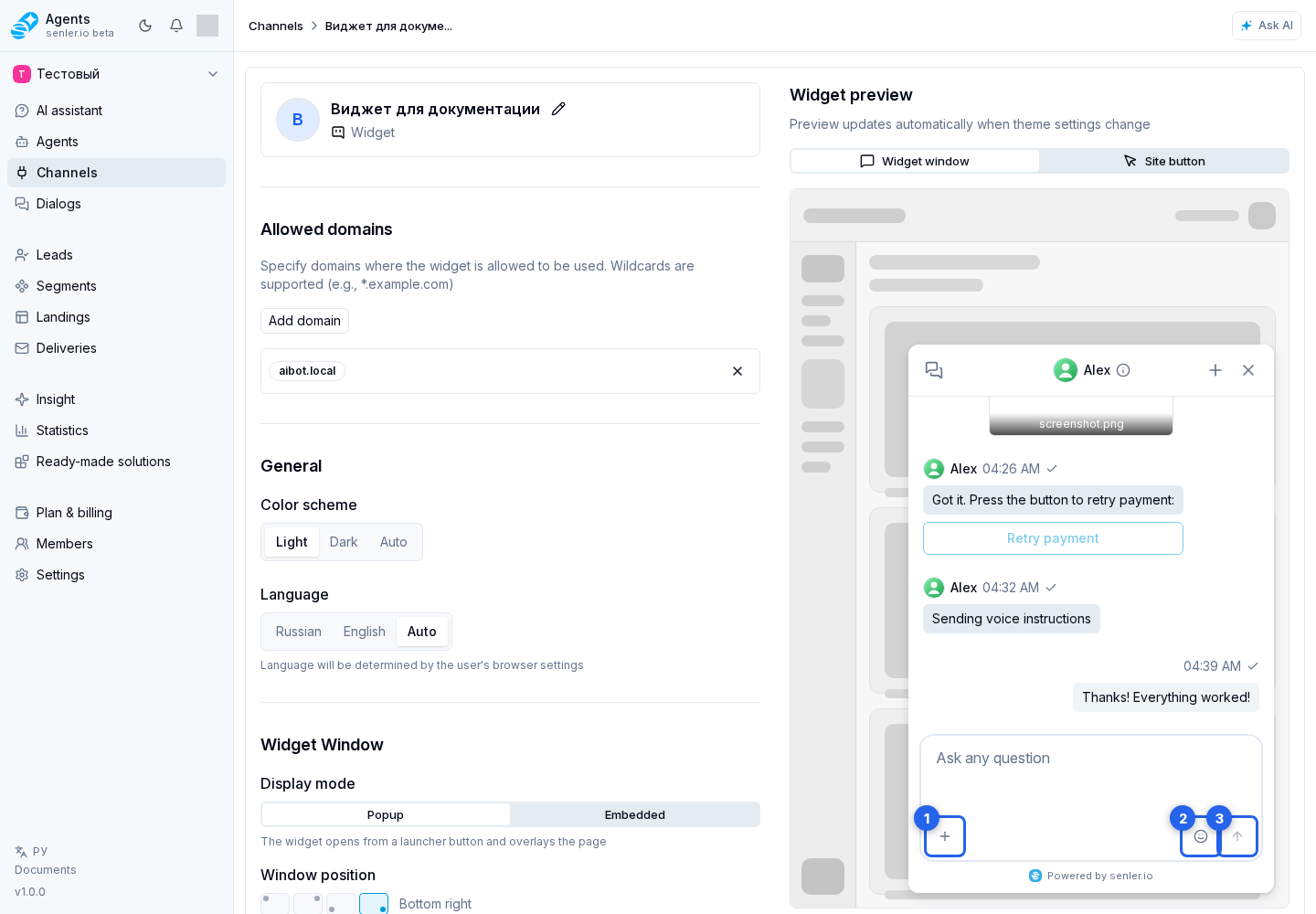Open emoji picker in message box

point(1201,836)
